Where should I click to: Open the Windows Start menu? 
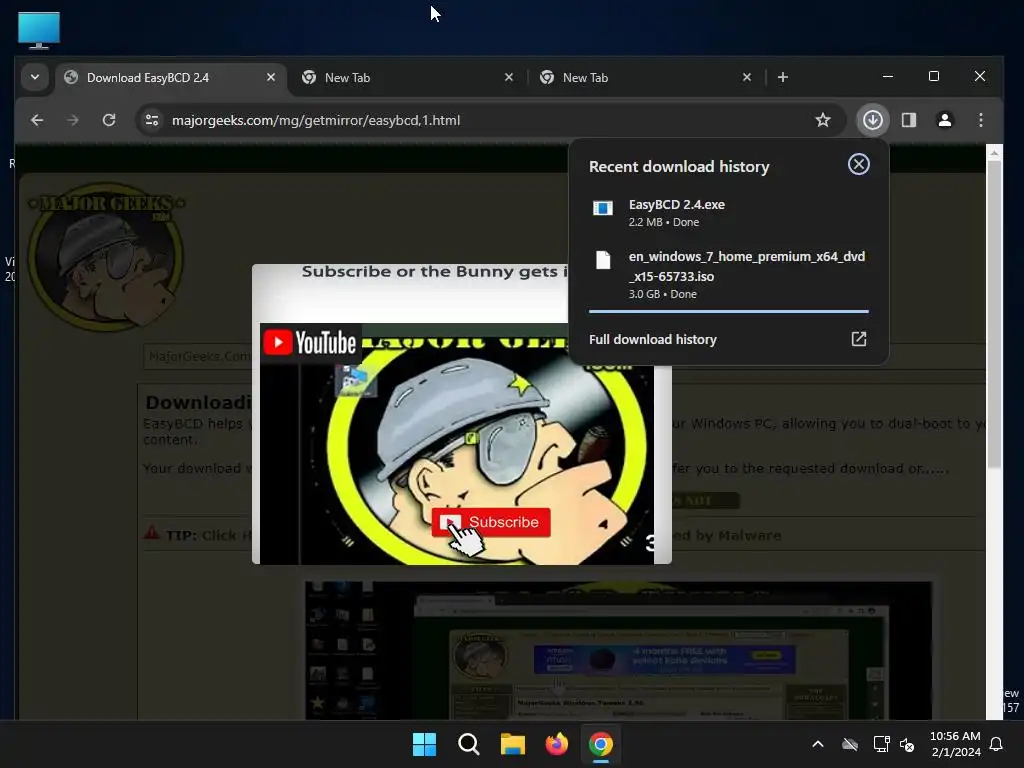click(424, 744)
